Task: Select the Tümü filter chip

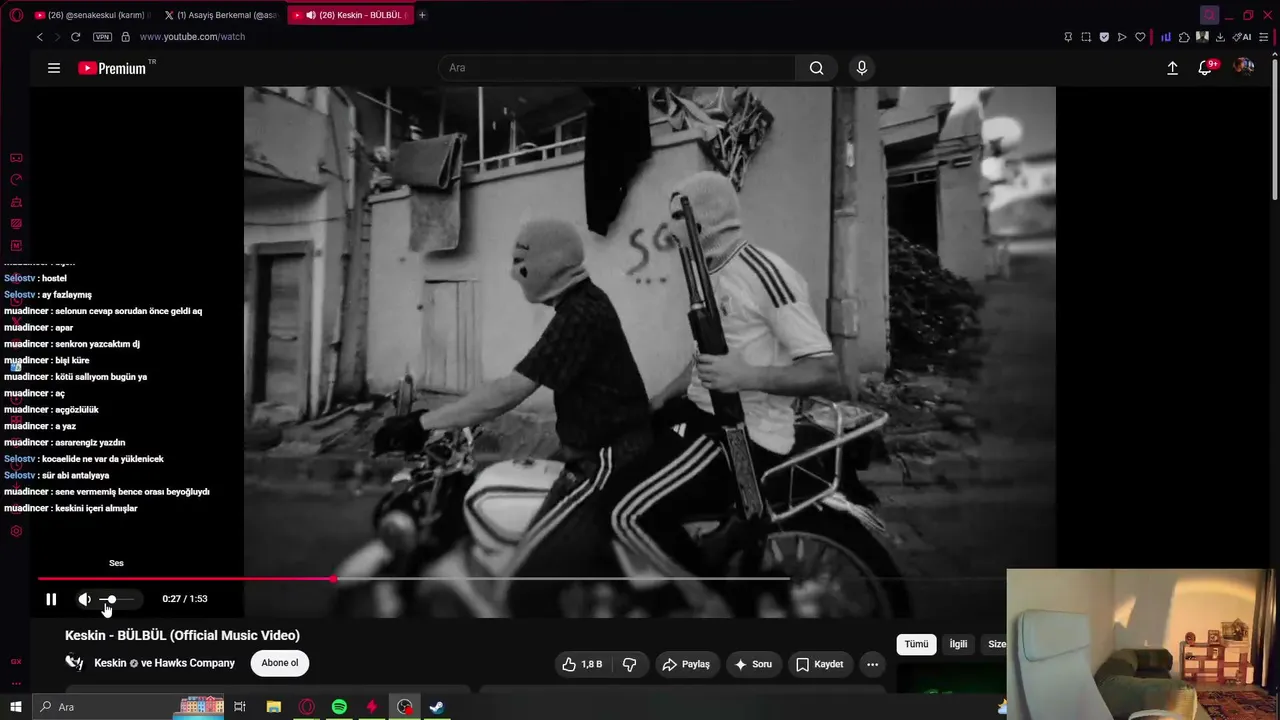Action: (916, 644)
